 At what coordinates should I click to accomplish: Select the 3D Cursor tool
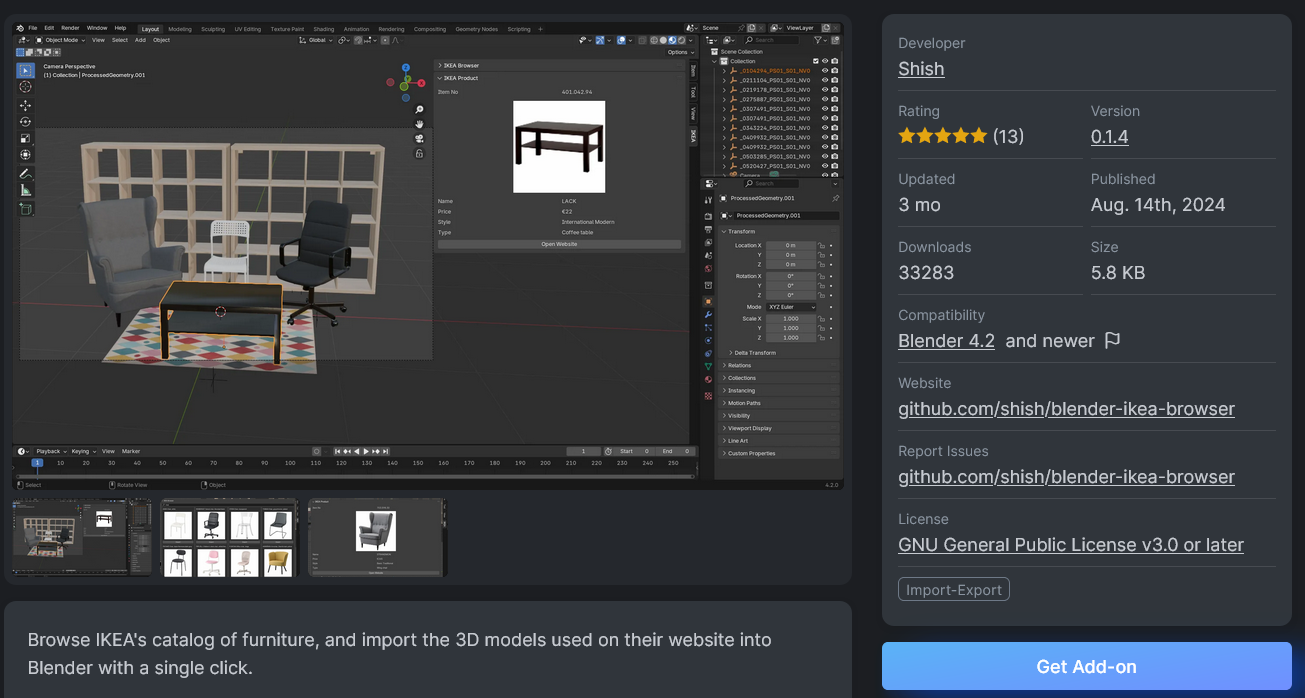25,87
